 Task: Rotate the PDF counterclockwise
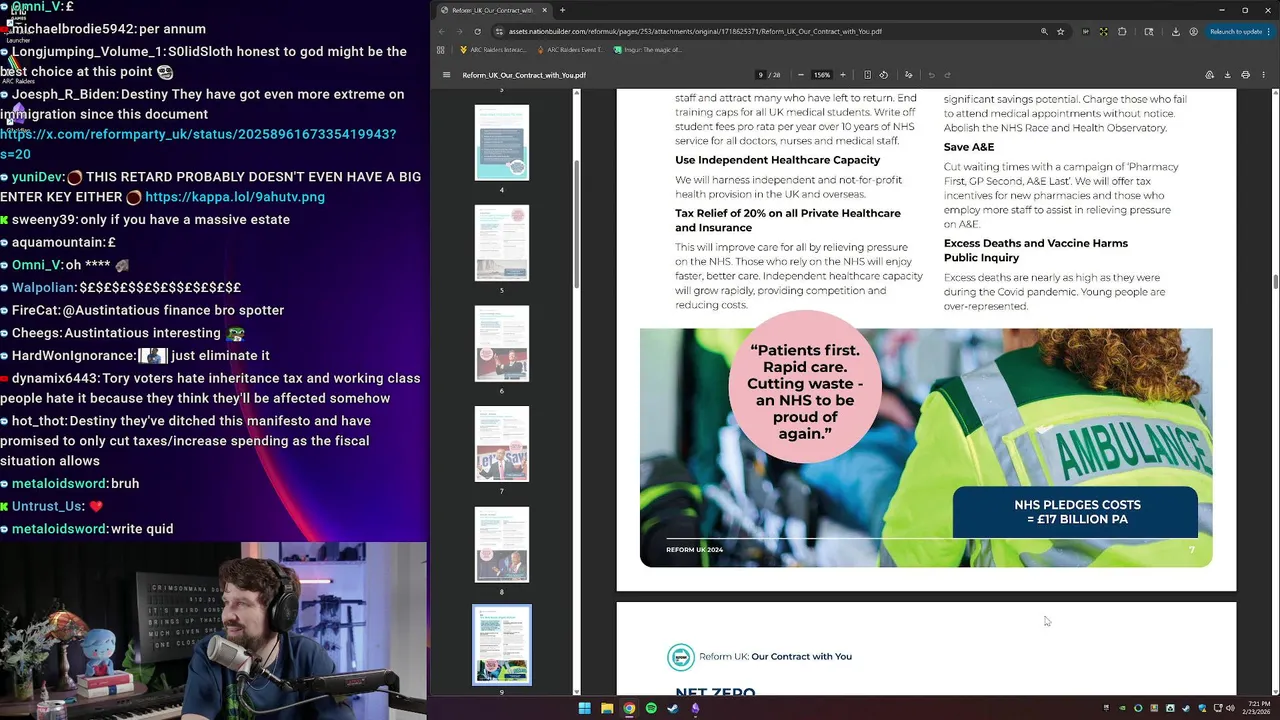pyautogui.click(x=883, y=75)
